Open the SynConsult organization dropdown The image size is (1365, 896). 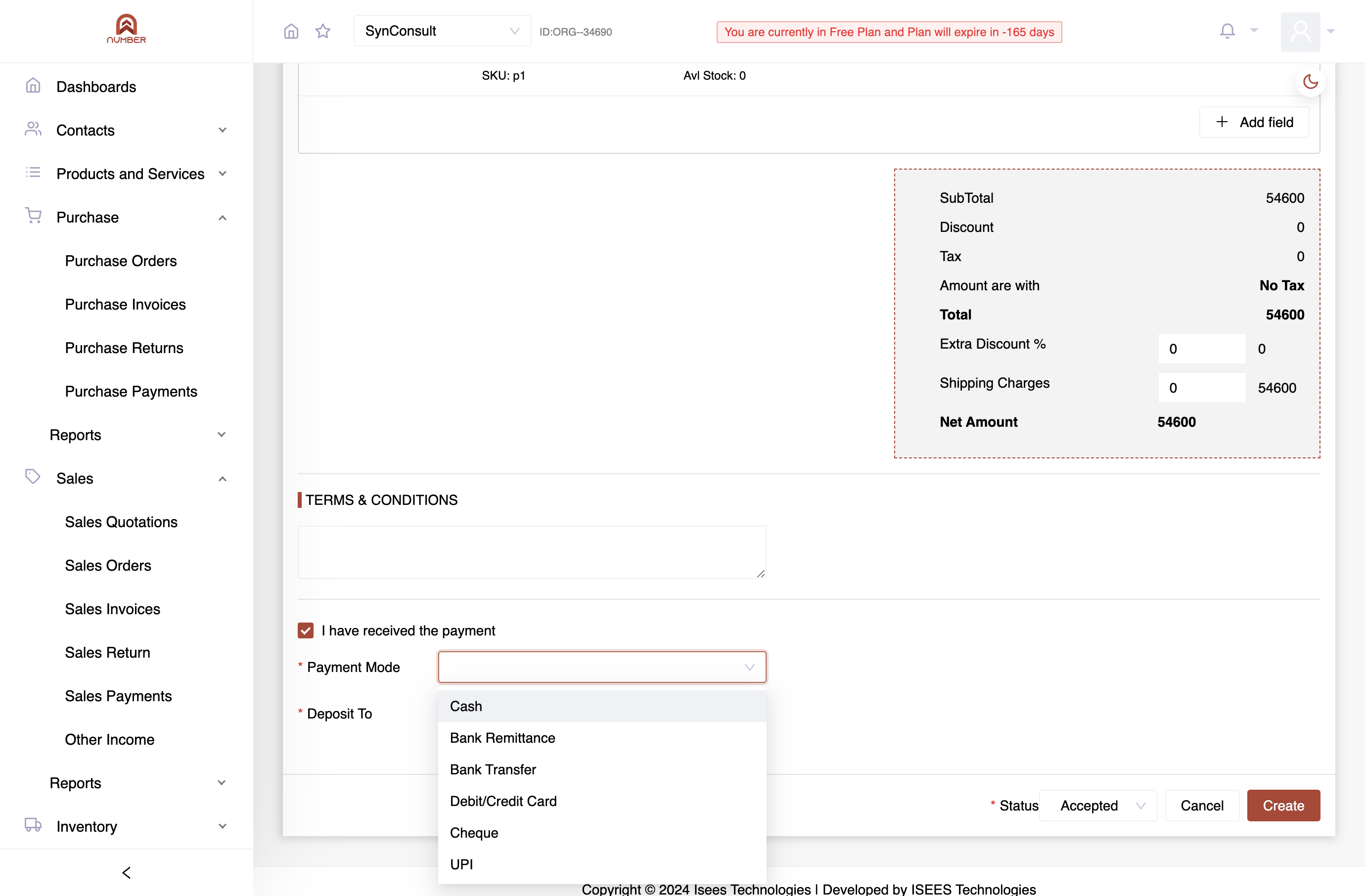pyautogui.click(x=442, y=31)
